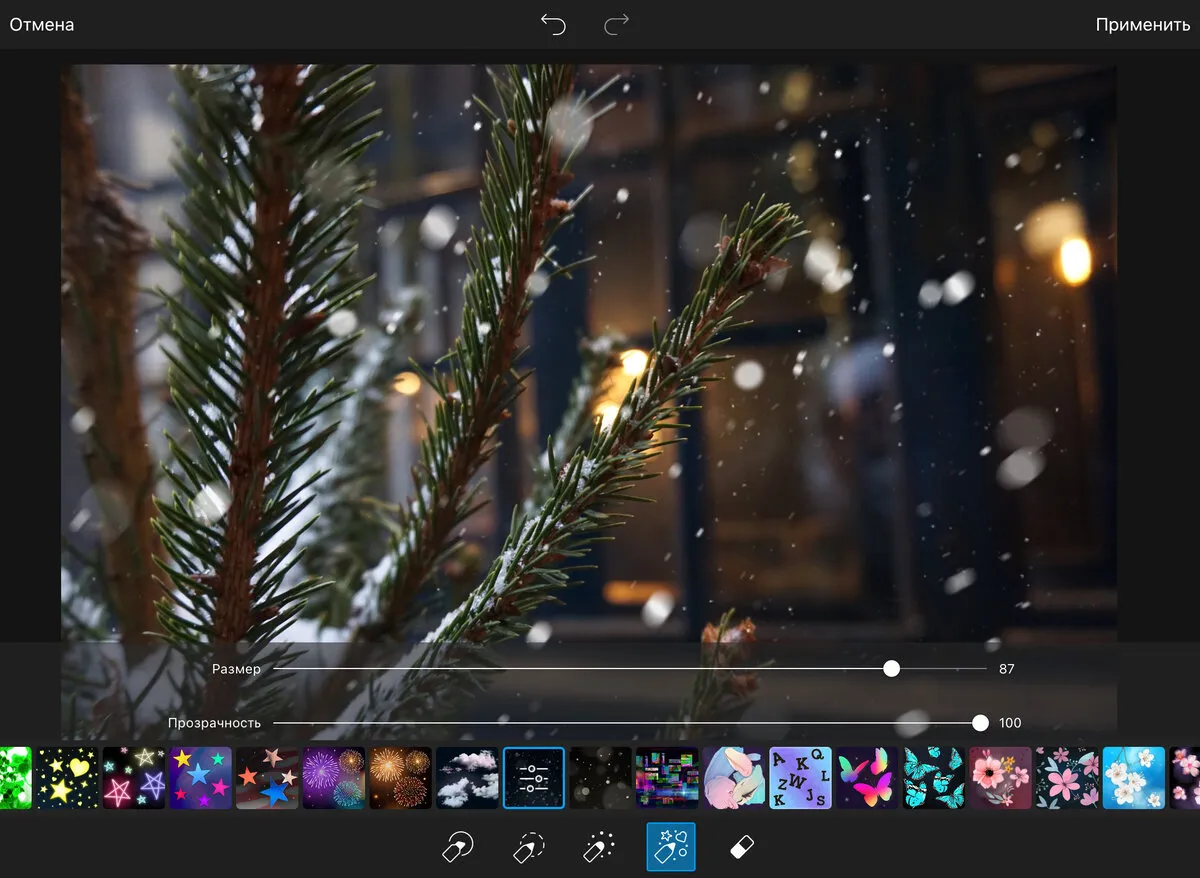Screen dimensions: 1200x878
Task: Adjust the Прозрачность opacity slider
Action: point(630,723)
